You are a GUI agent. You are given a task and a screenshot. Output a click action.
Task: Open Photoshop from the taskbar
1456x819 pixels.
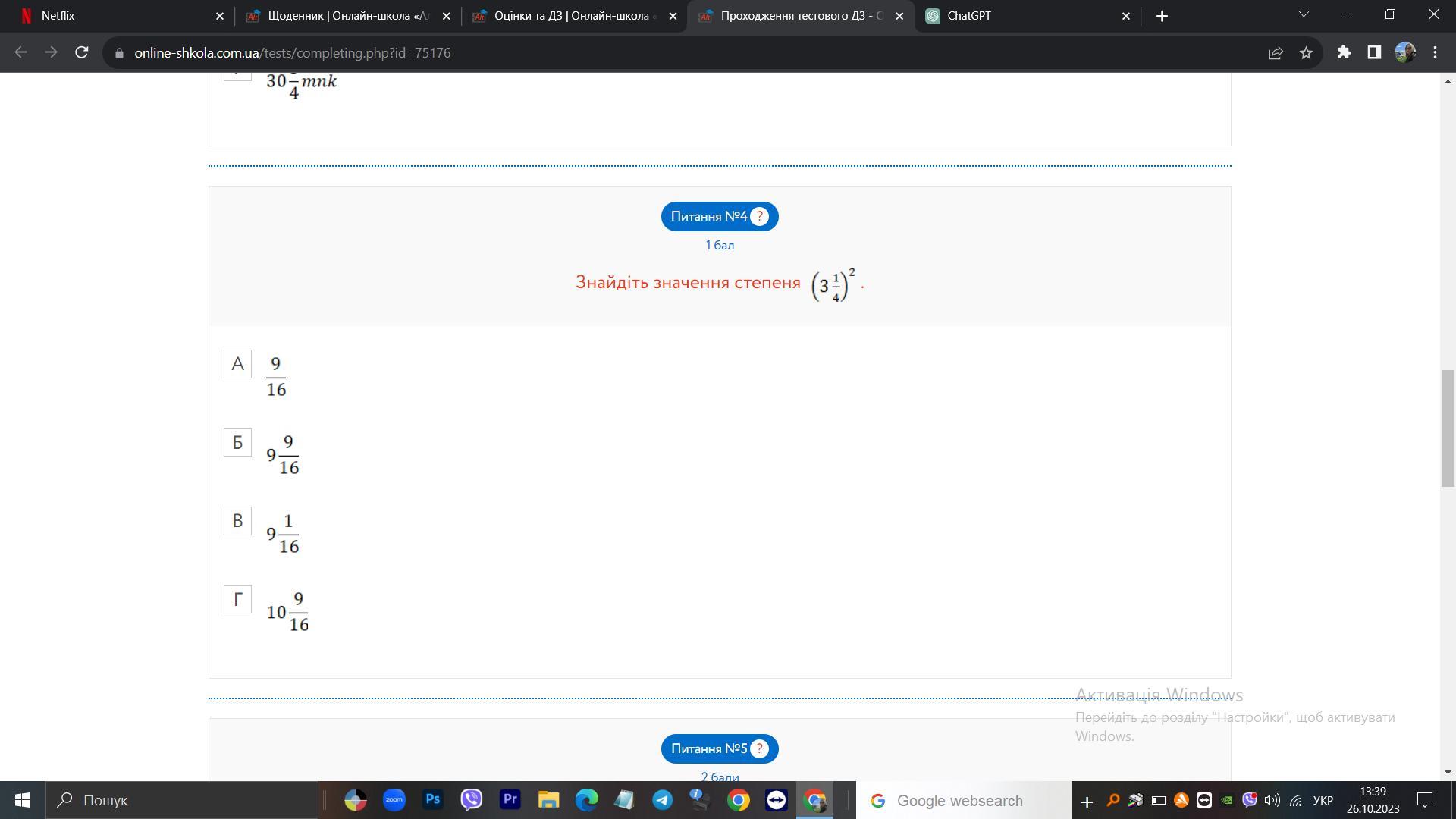click(433, 800)
